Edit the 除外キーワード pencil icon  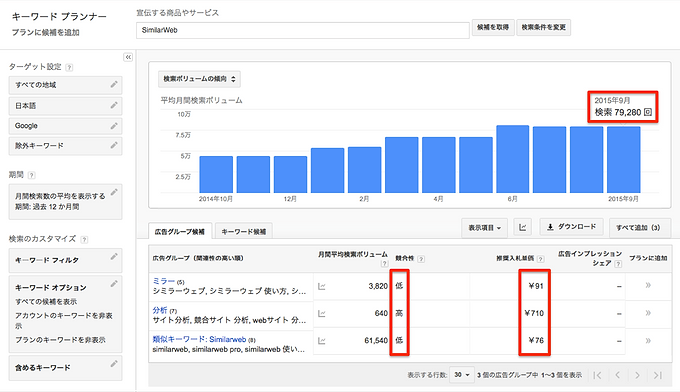tap(114, 145)
